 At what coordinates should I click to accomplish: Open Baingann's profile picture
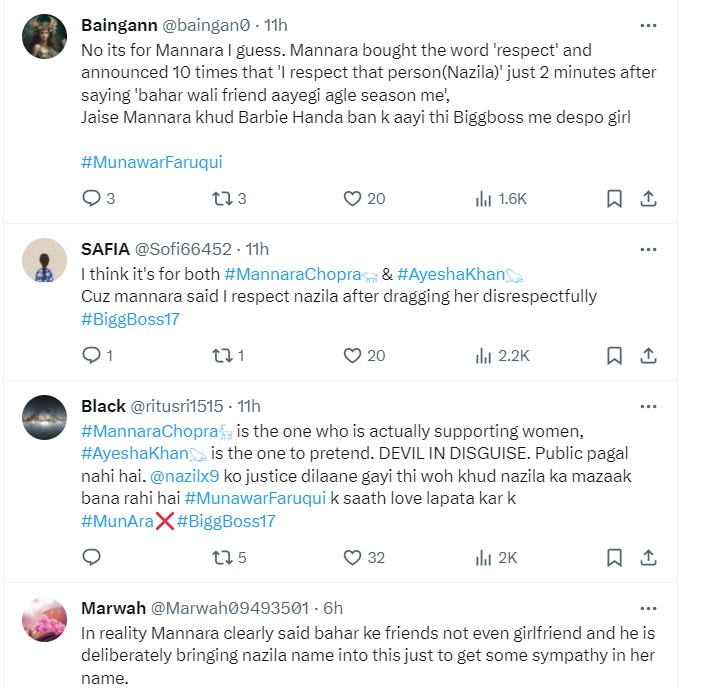click(x=44, y=38)
